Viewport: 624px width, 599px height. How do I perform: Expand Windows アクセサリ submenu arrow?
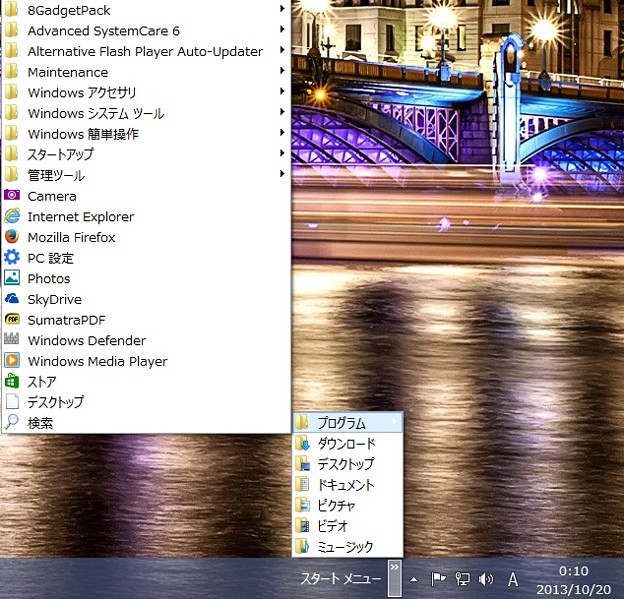[x=282, y=91]
